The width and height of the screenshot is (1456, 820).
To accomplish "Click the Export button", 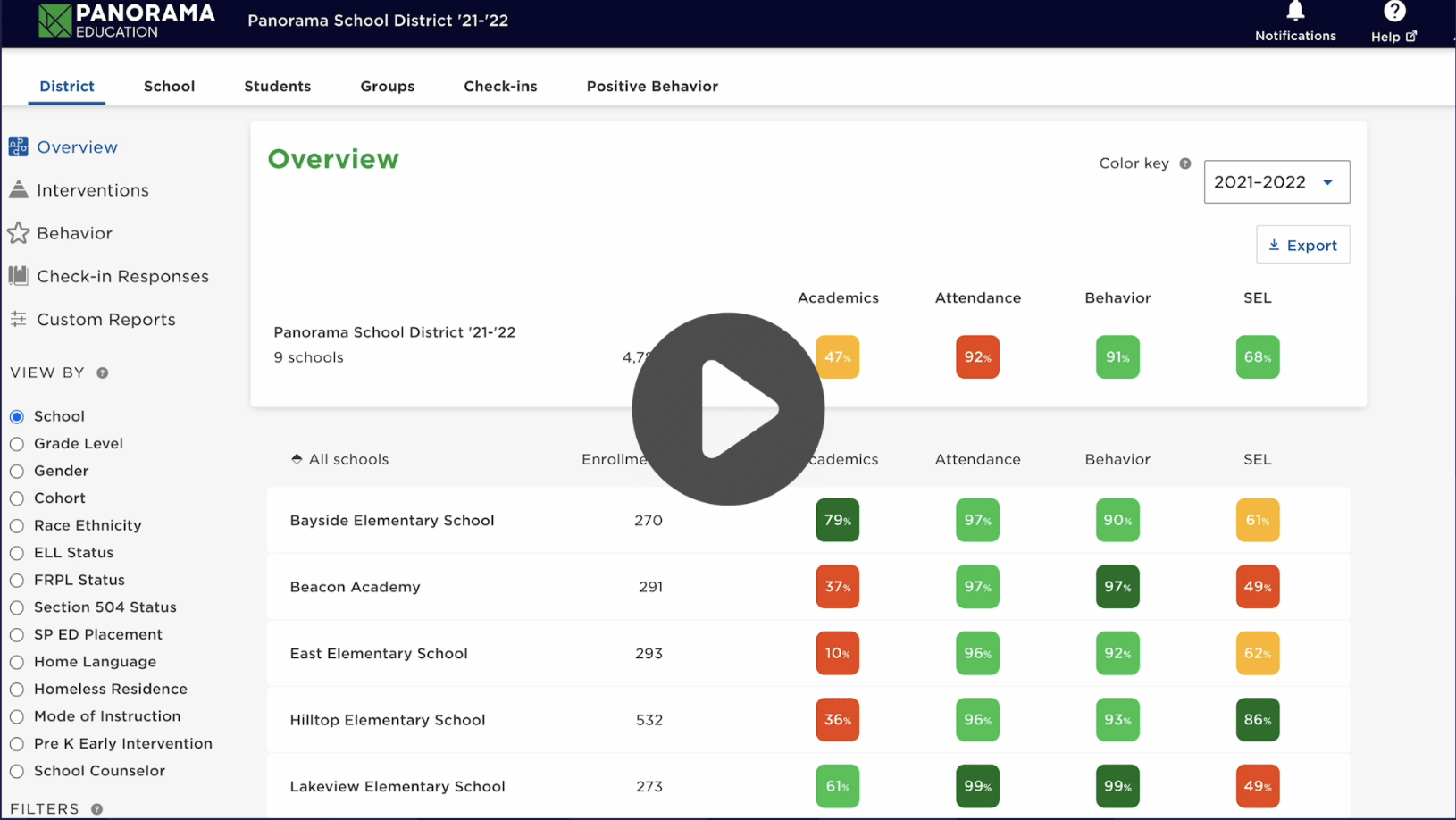I will coord(1303,245).
